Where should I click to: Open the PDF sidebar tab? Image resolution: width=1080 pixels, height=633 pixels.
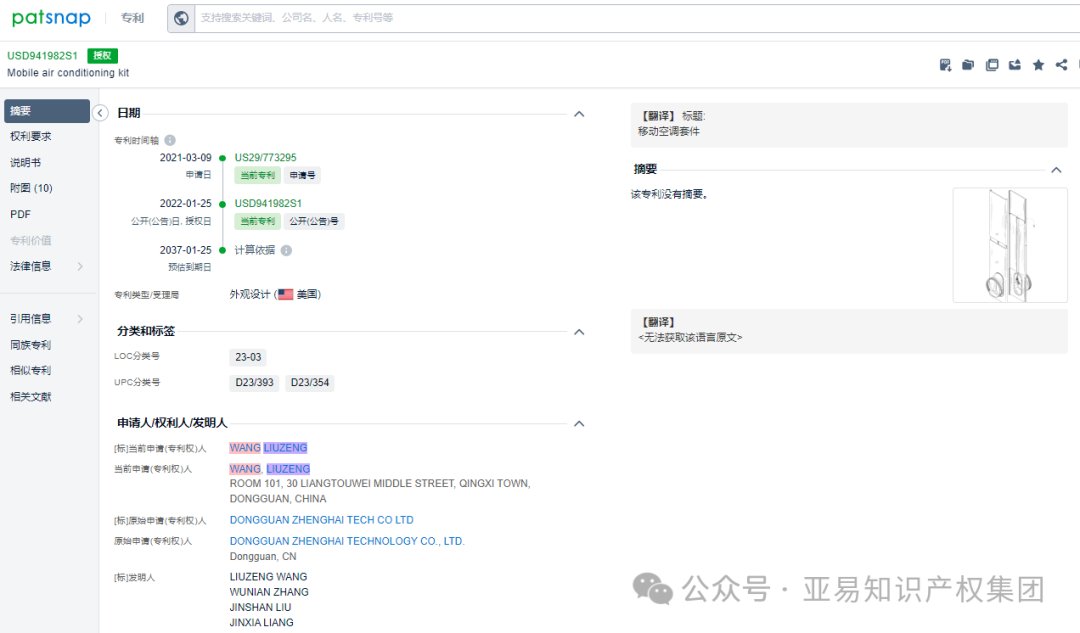click(x=20, y=214)
